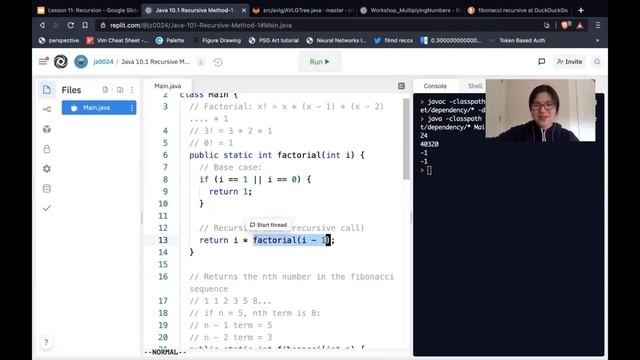
Task: Add a new folder in Files panel
Action: pos(120,90)
